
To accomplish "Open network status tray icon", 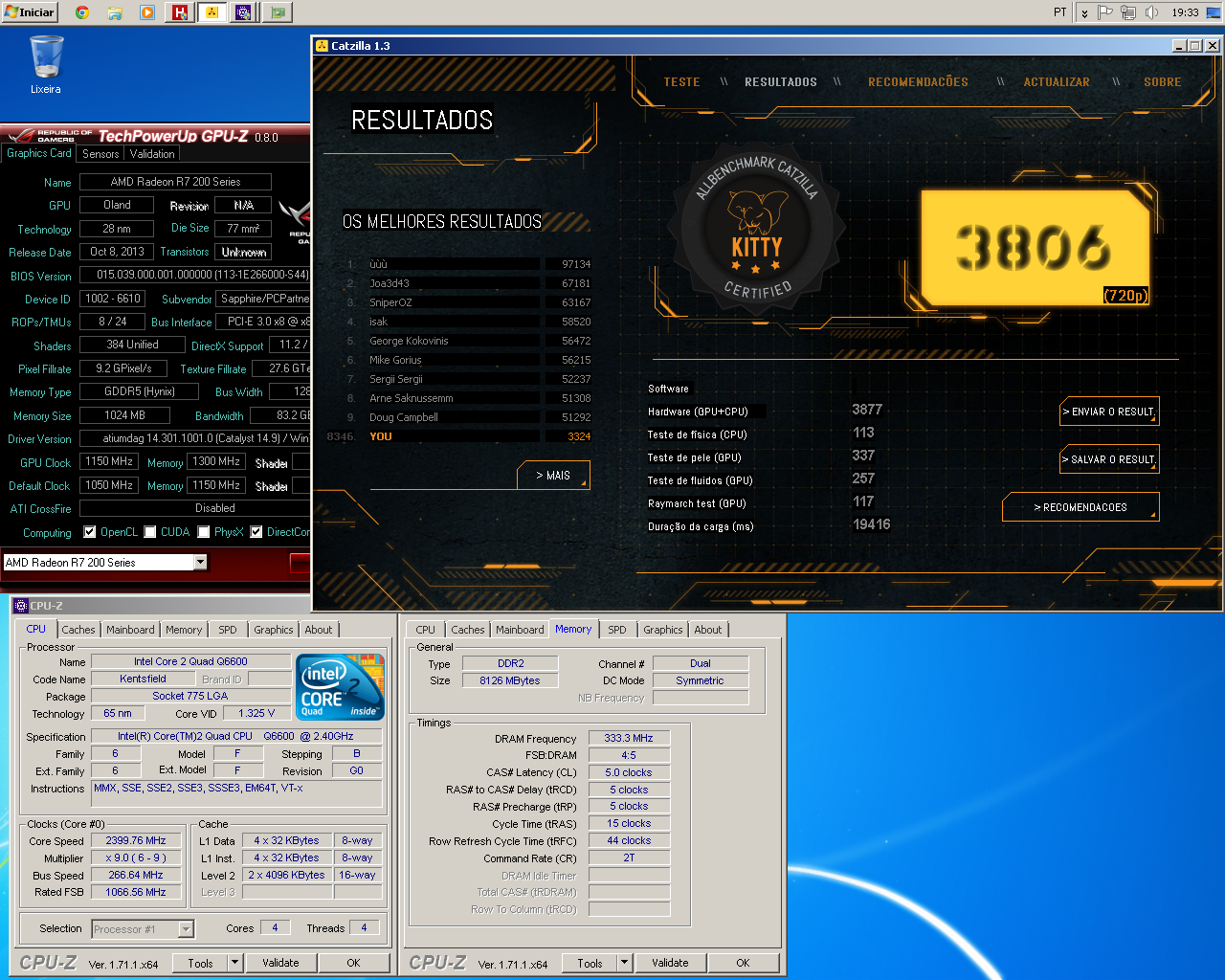I will [x=1128, y=12].
